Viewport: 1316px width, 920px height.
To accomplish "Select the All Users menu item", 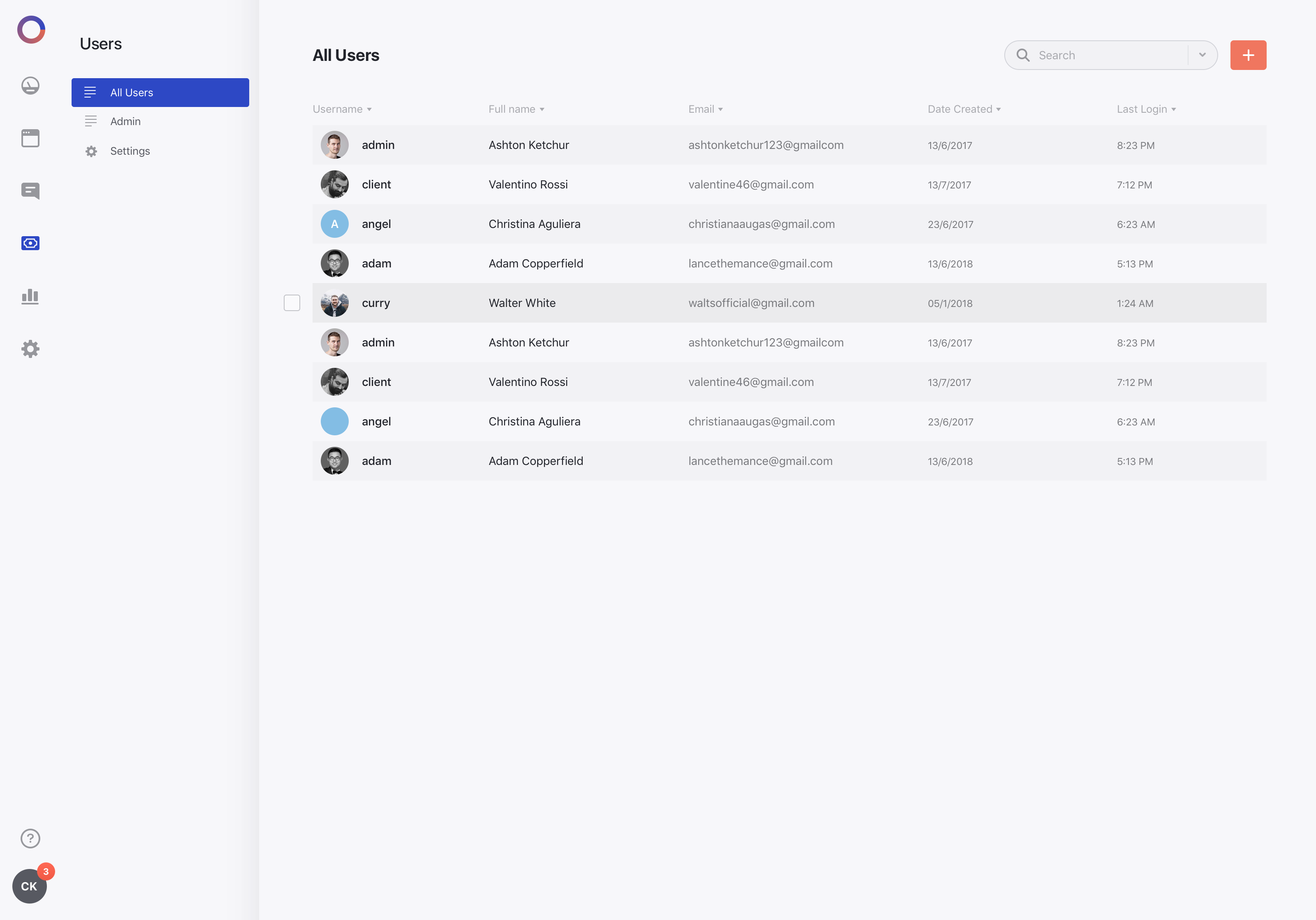I will click(131, 92).
